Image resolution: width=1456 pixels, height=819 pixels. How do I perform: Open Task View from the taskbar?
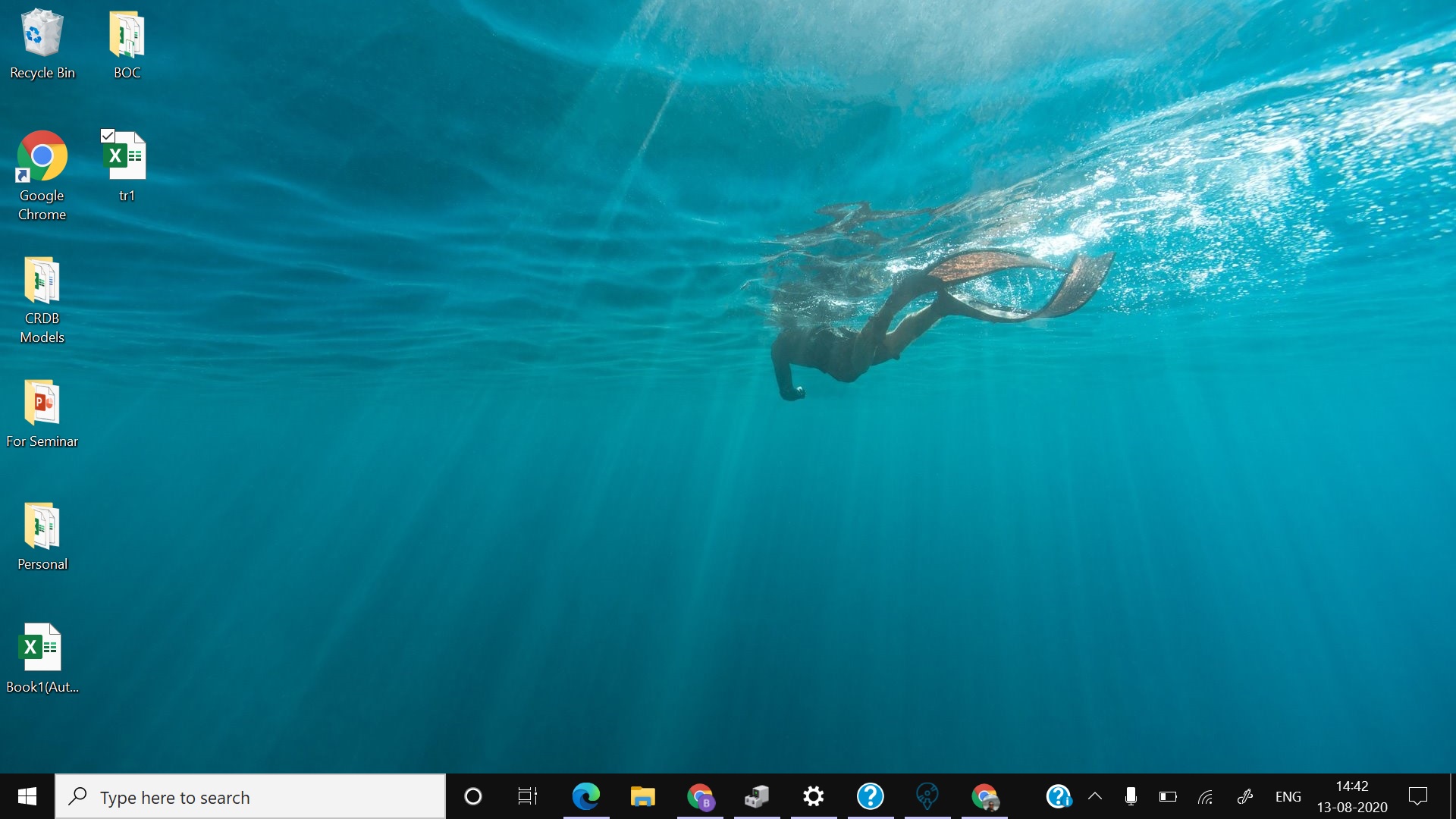click(x=528, y=796)
